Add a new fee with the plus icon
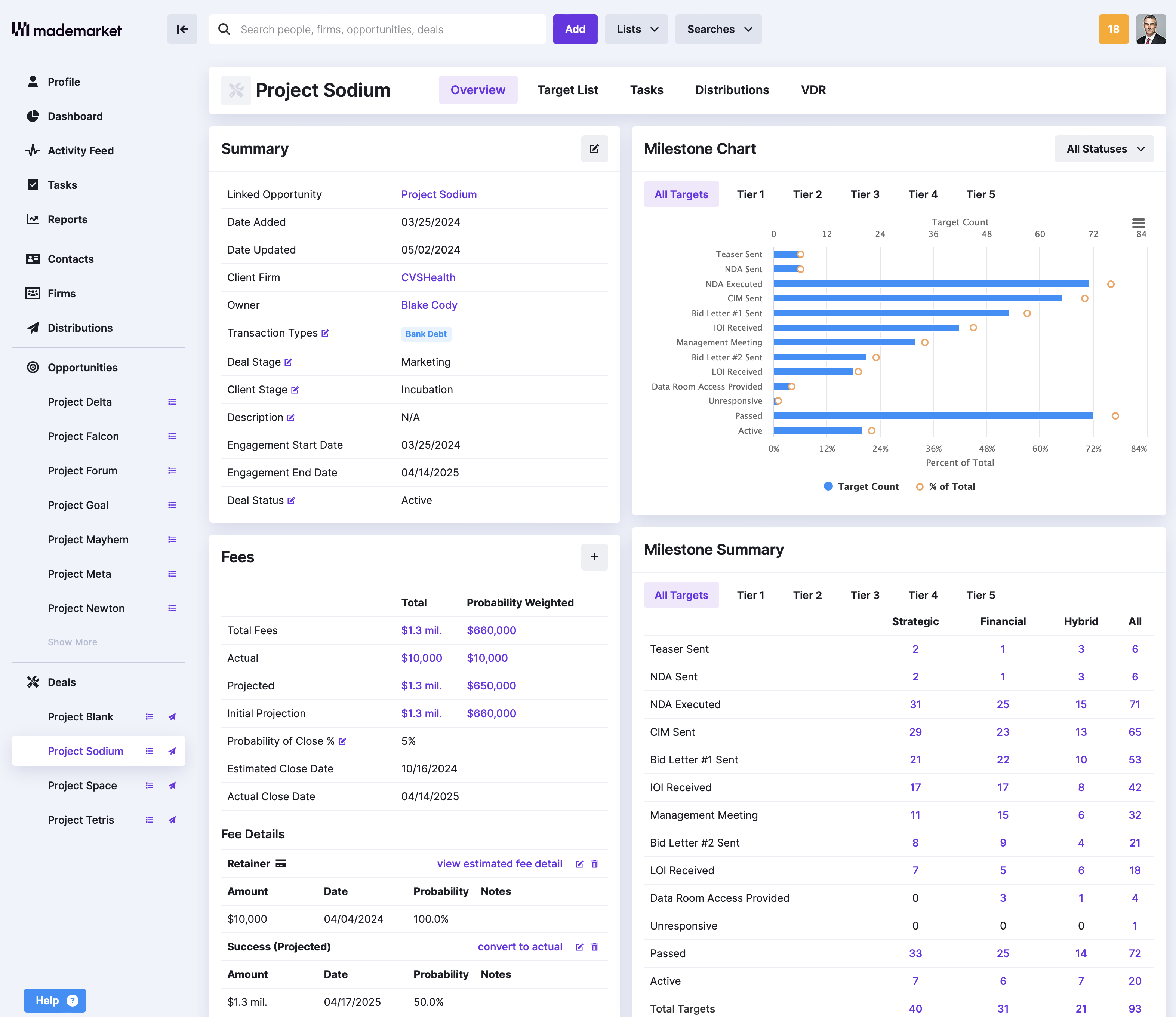Viewport: 1176px width, 1017px height. pos(594,557)
